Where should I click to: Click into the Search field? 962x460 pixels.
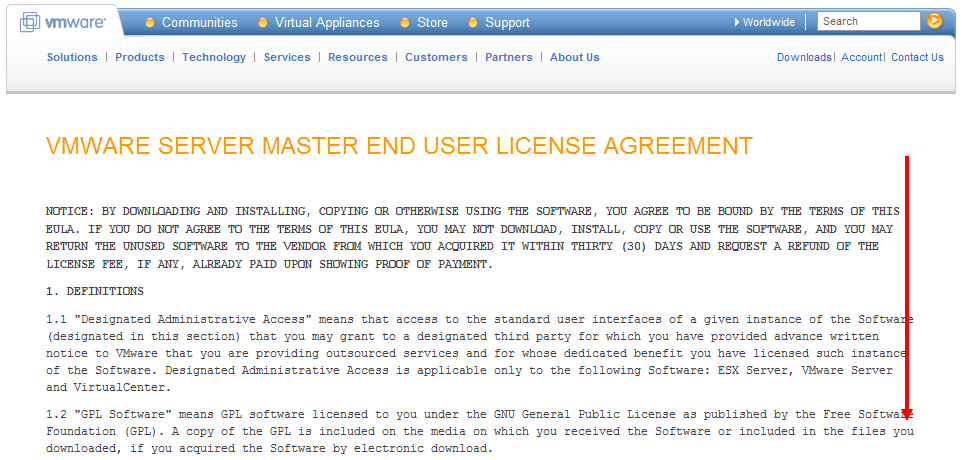pyautogui.click(x=869, y=21)
